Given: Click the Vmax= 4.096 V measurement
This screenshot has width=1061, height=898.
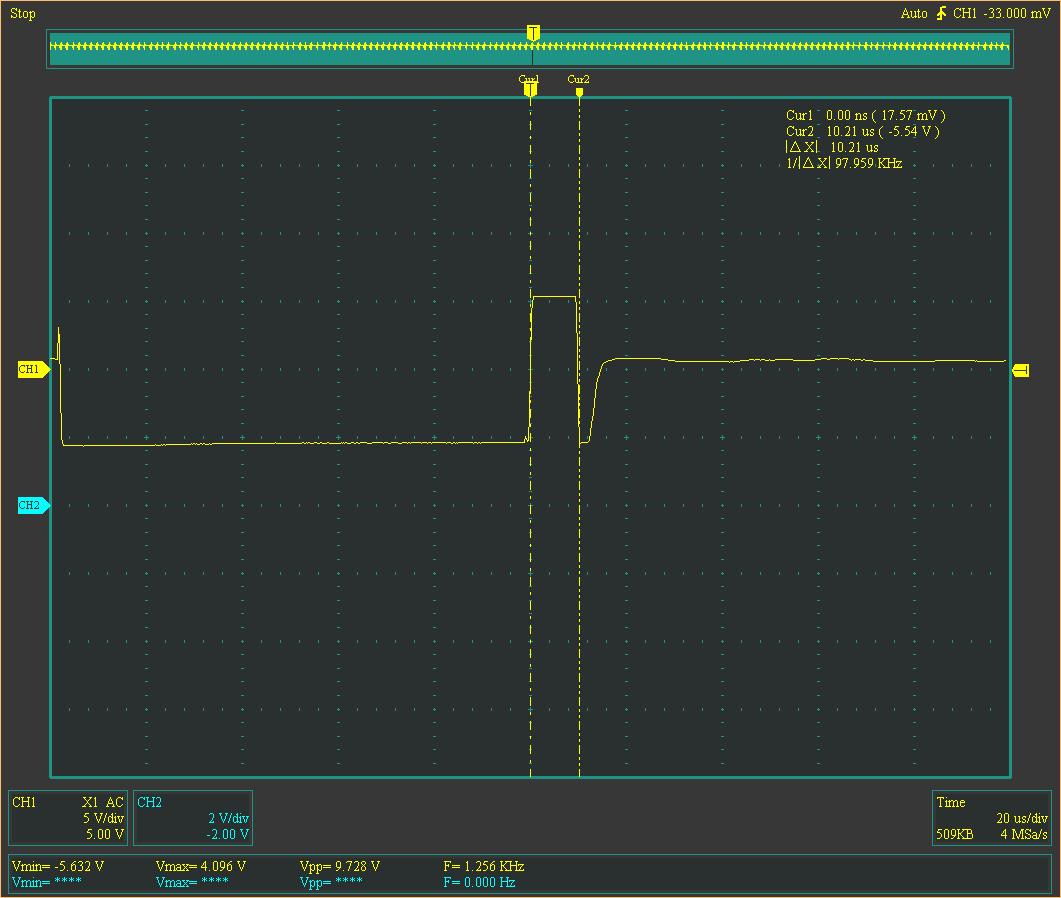Looking at the screenshot, I should coord(201,866).
